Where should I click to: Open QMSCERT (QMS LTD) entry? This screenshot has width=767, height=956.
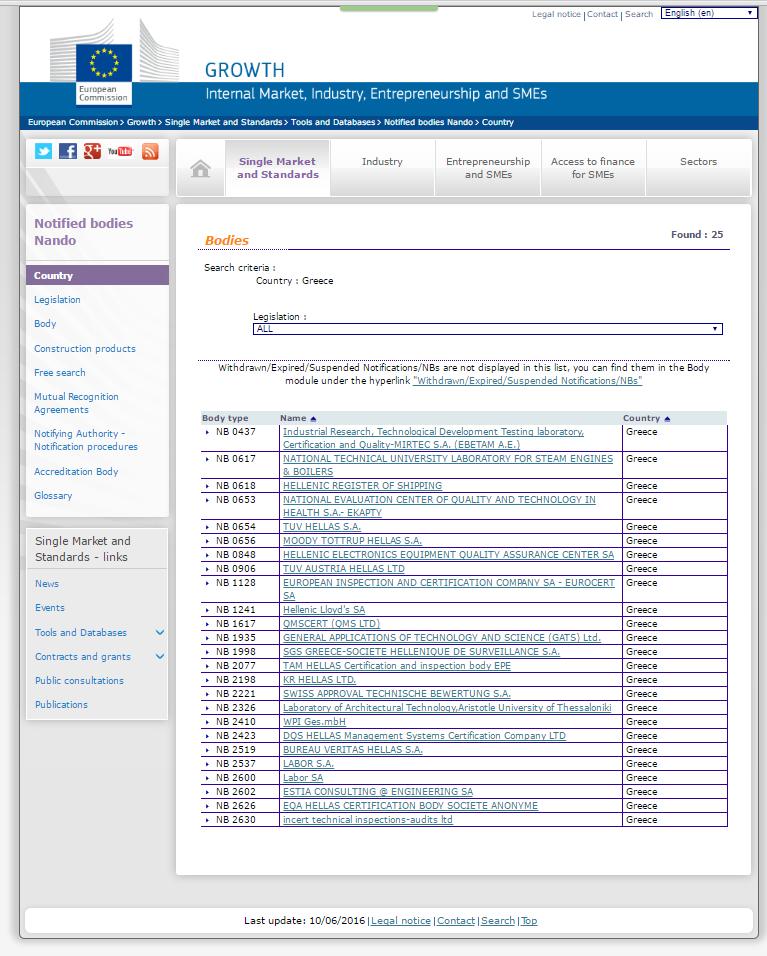[331, 624]
